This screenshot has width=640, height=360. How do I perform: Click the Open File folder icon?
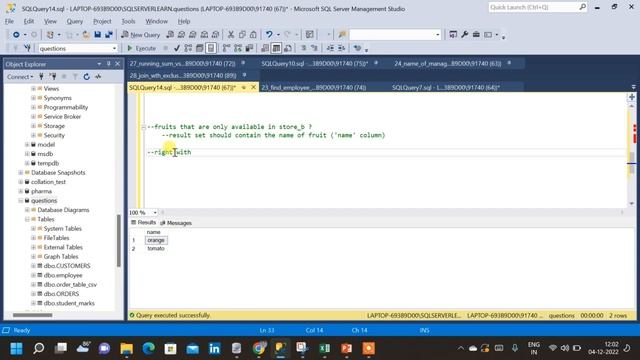pos(86,35)
